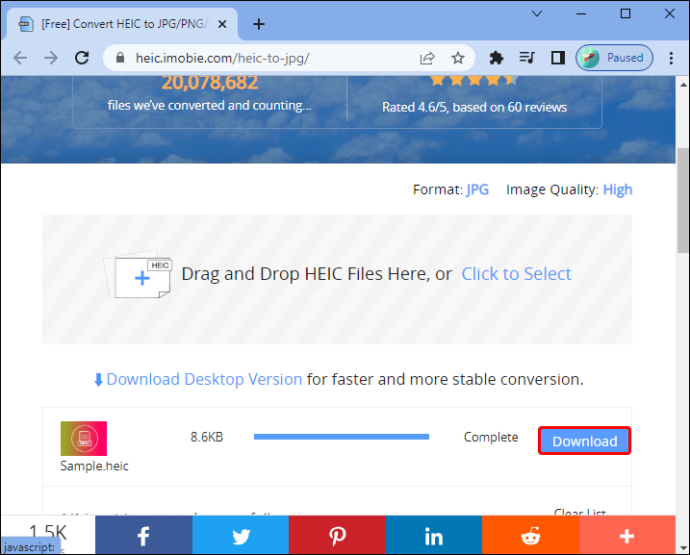Share on Facebook icon
This screenshot has width=690, height=555.
pos(143,536)
